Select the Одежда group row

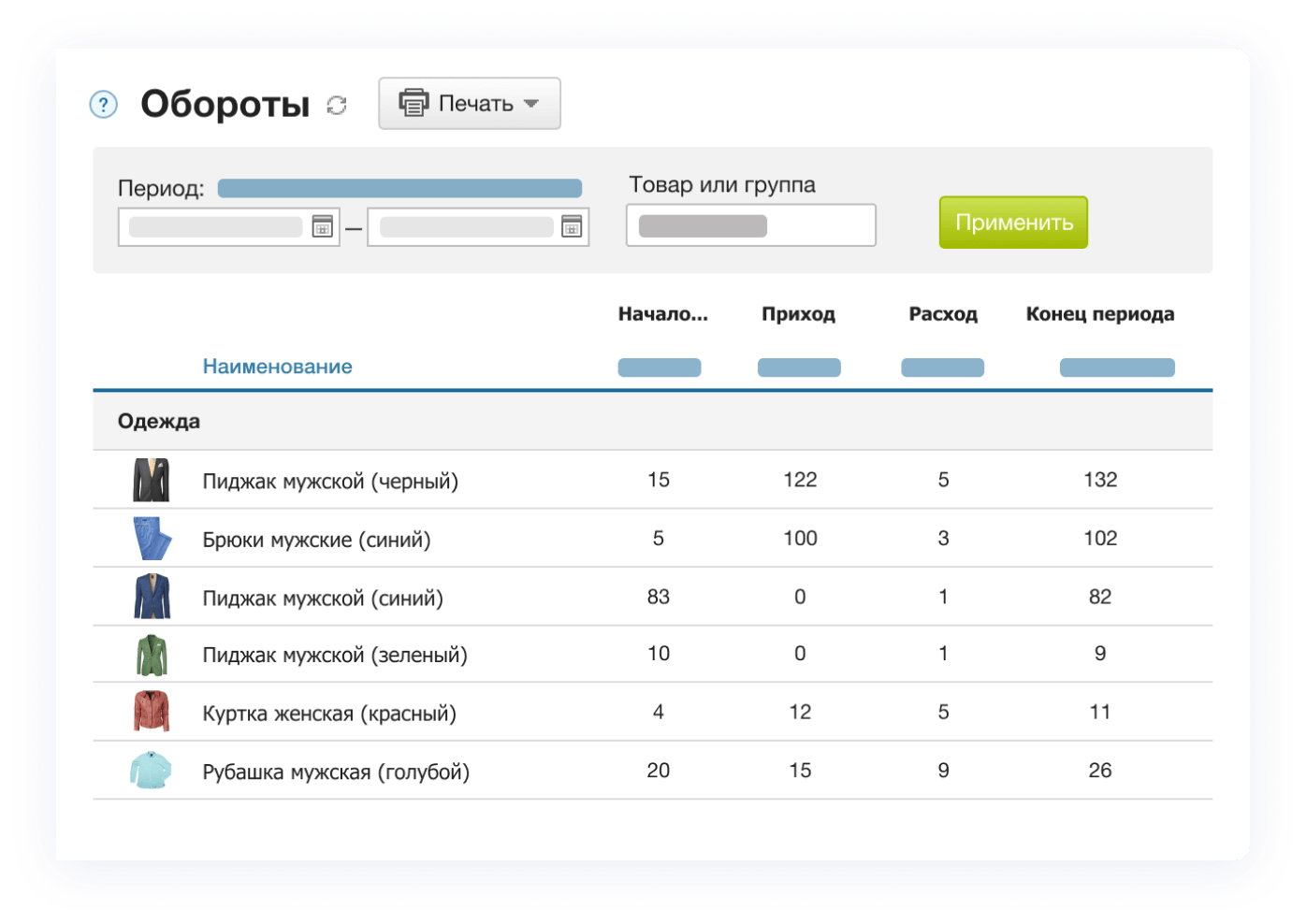pos(159,422)
